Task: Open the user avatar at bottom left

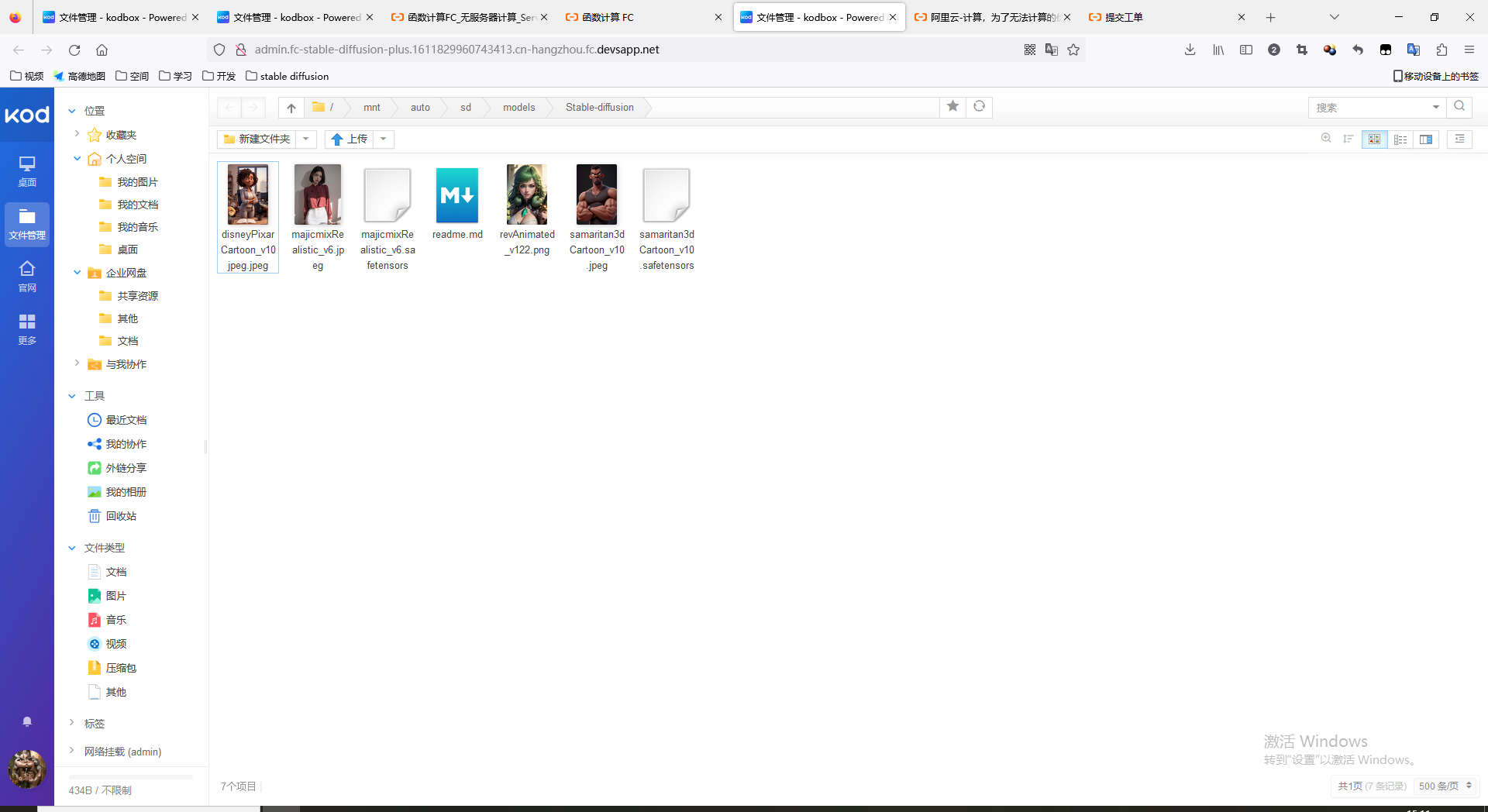Action: 27,769
